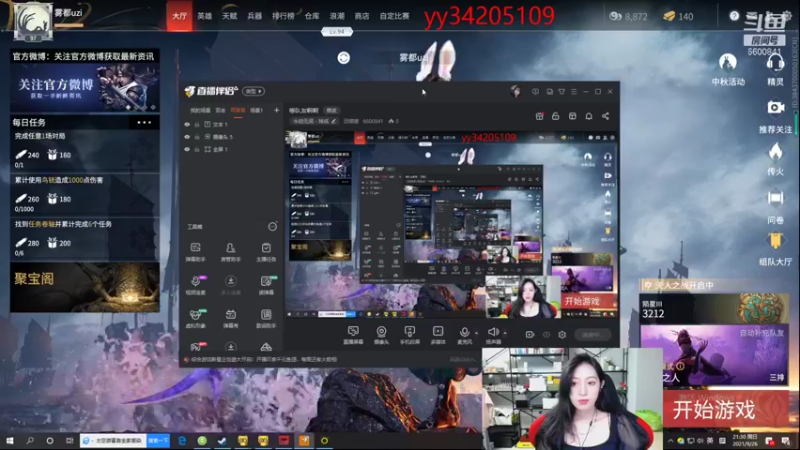Add 摄像头 camera source
This screenshot has width=800, height=450.
(x=381, y=335)
